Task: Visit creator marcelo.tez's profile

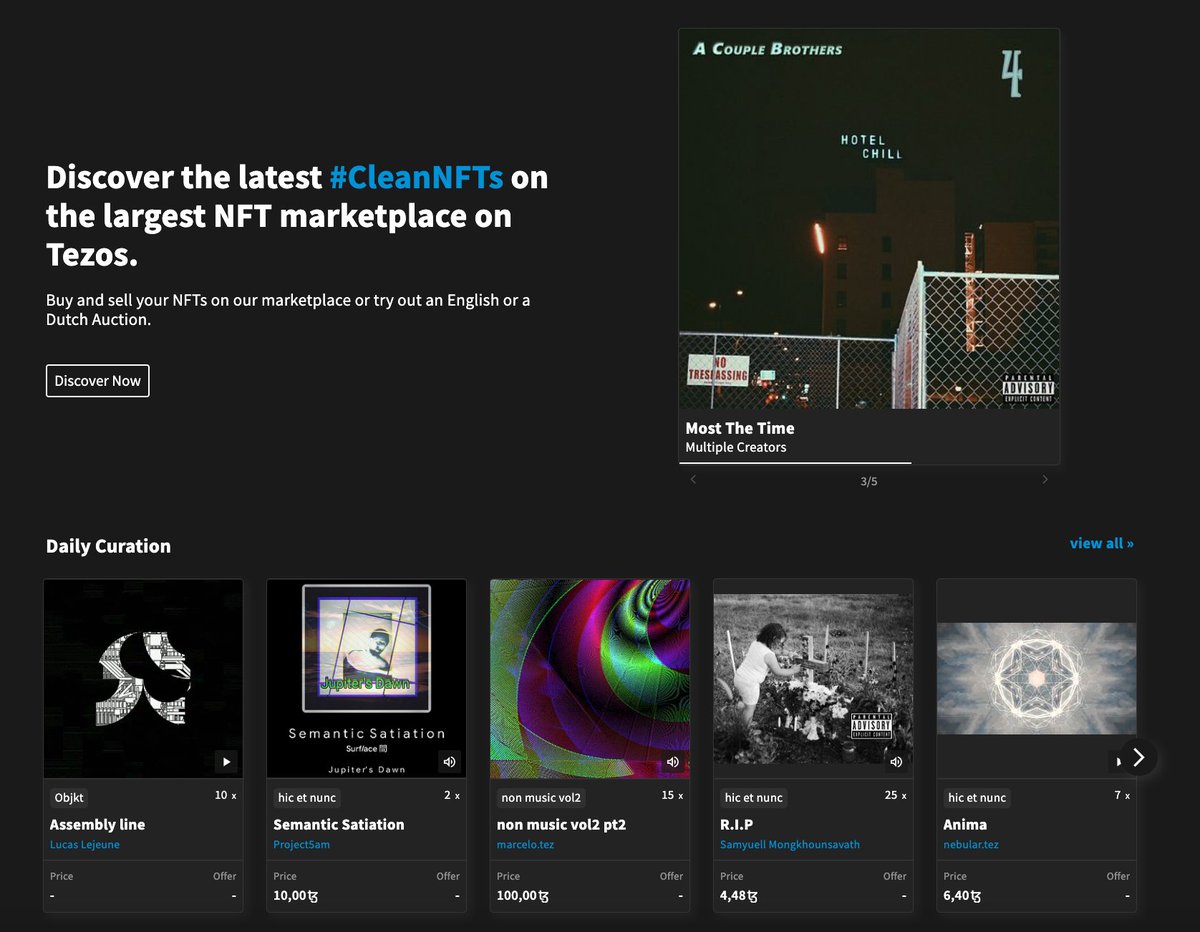Action: [x=525, y=845]
